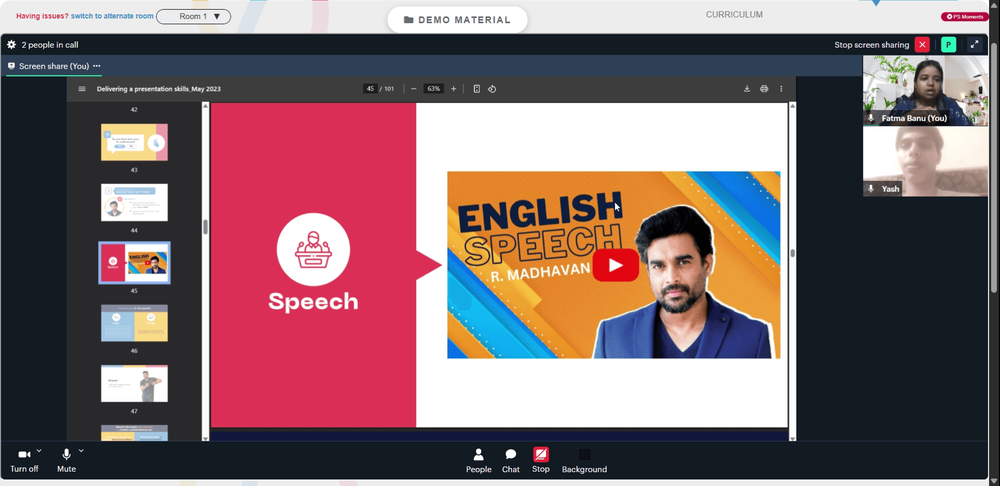The height and width of the screenshot is (486, 1000).
Task: Print the PDF document
Action: pyautogui.click(x=764, y=89)
